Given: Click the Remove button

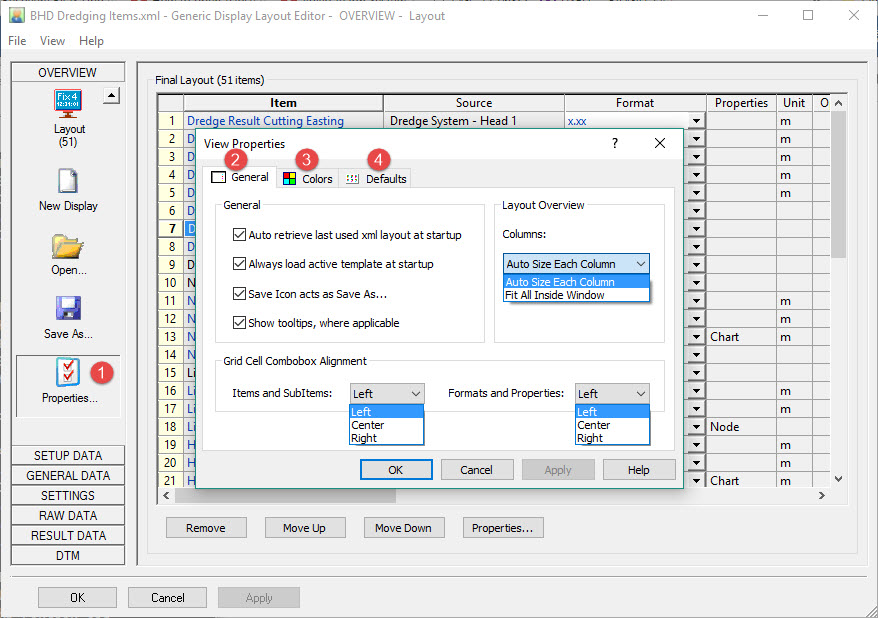Looking at the screenshot, I should 206,528.
